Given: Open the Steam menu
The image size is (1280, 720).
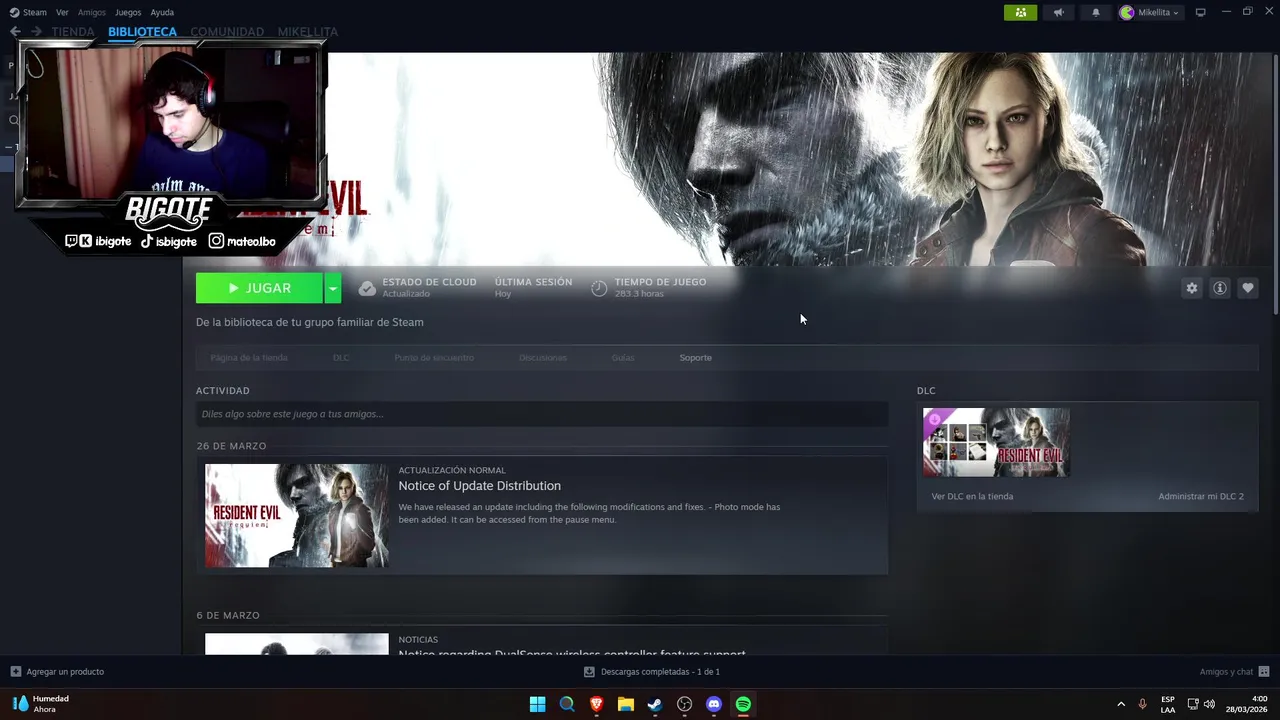Looking at the screenshot, I should point(28,12).
